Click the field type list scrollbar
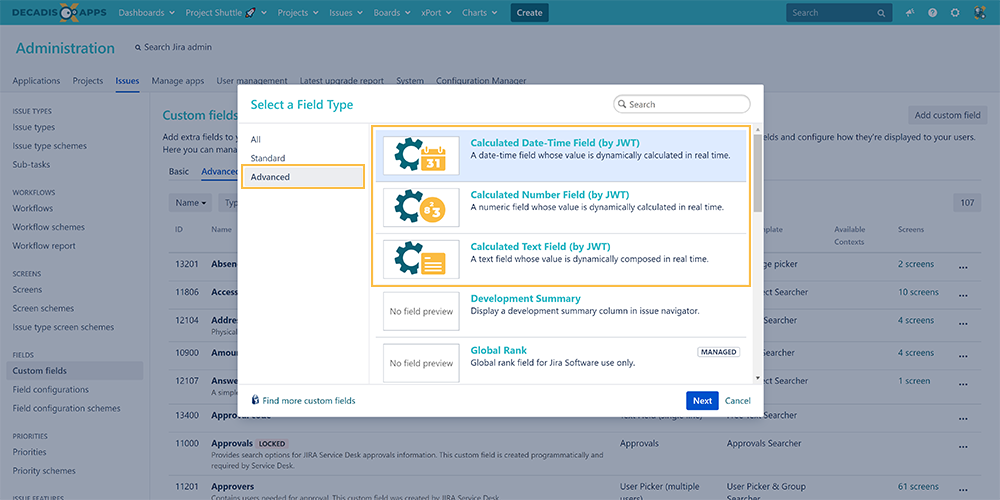Viewport: 1000px width, 500px height. tap(757, 172)
